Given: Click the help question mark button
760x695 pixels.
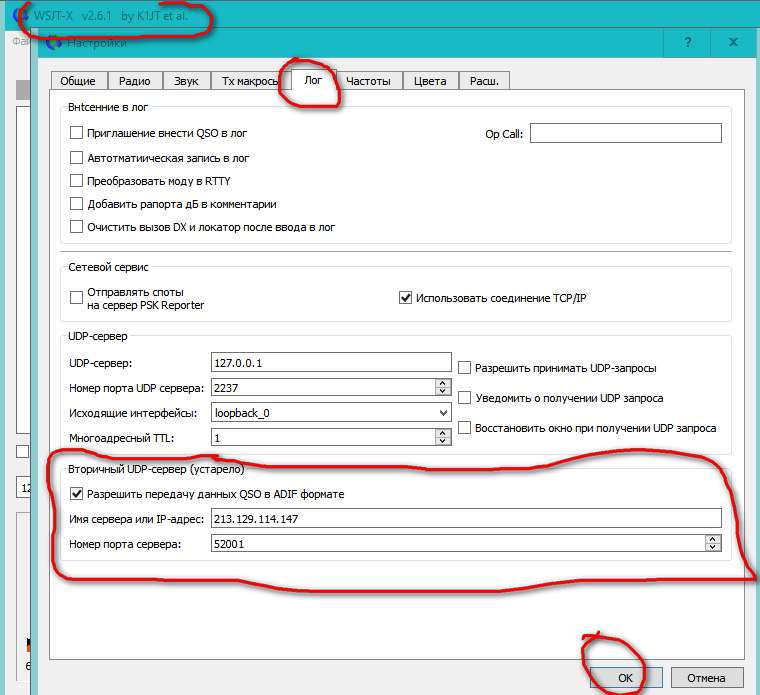Looking at the screenshot, I should (x=688, y=43).
